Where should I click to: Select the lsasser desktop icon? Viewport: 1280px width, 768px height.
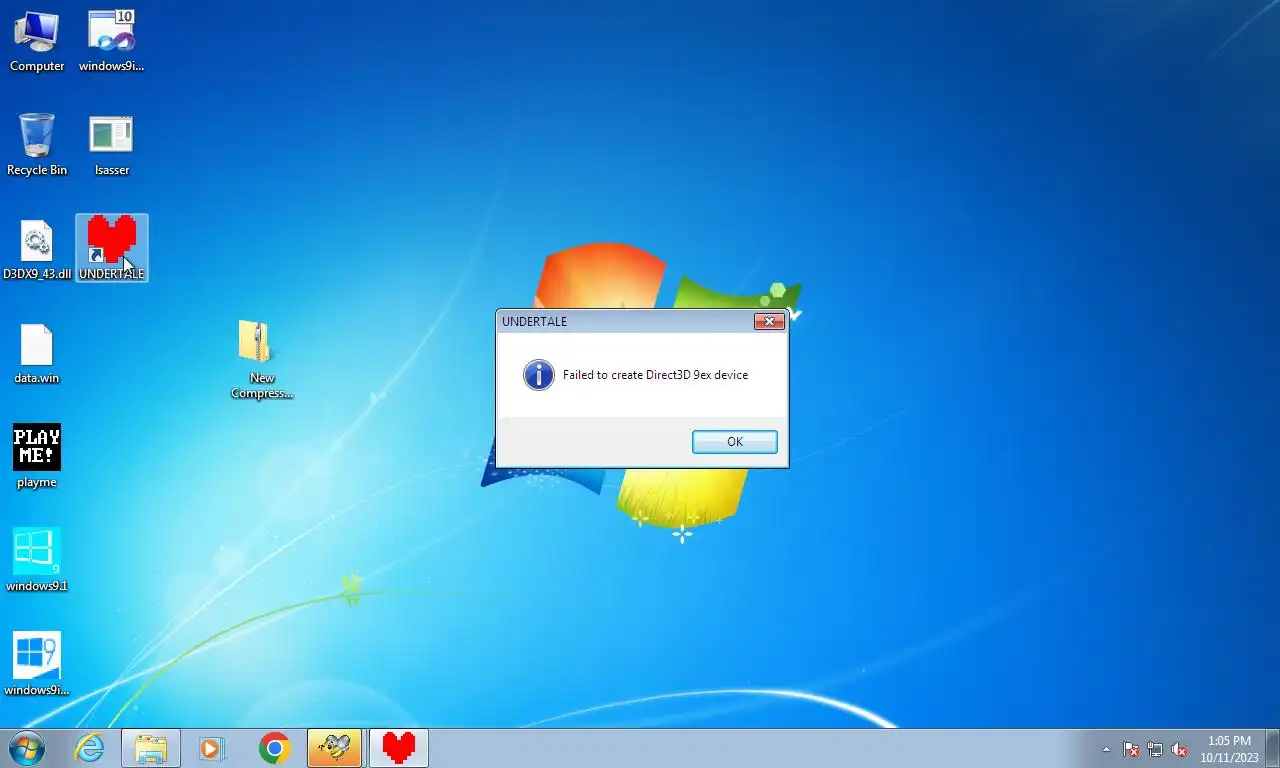112,145
